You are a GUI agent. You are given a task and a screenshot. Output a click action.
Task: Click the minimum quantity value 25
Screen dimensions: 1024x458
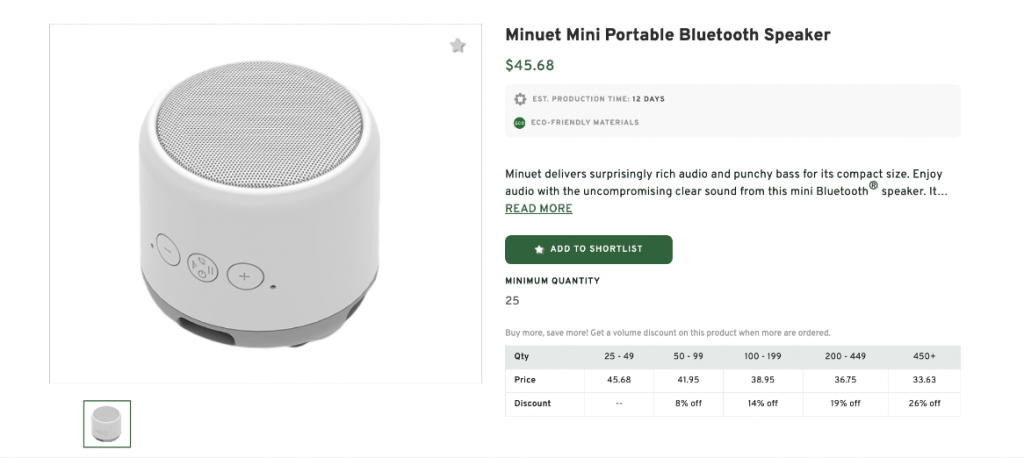(513, 301)
